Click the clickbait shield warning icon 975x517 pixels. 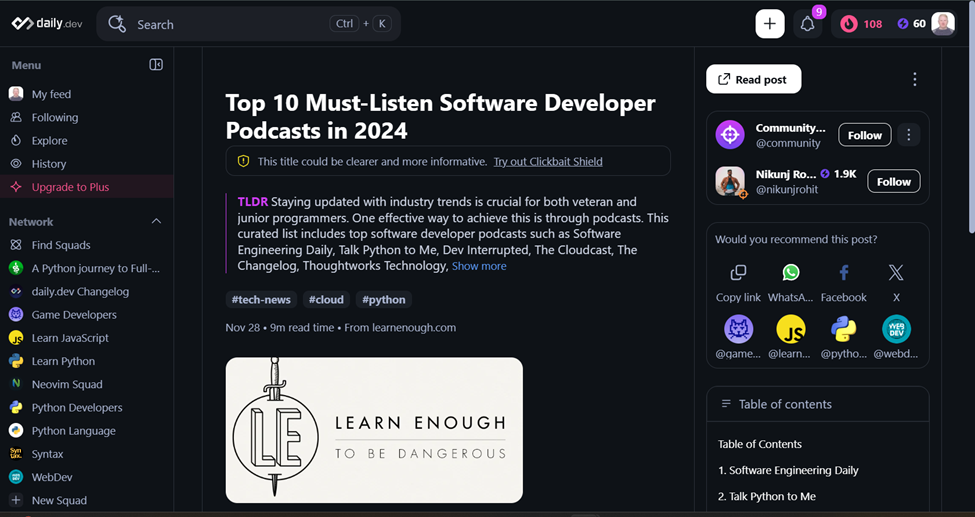(x=244, y=161)
